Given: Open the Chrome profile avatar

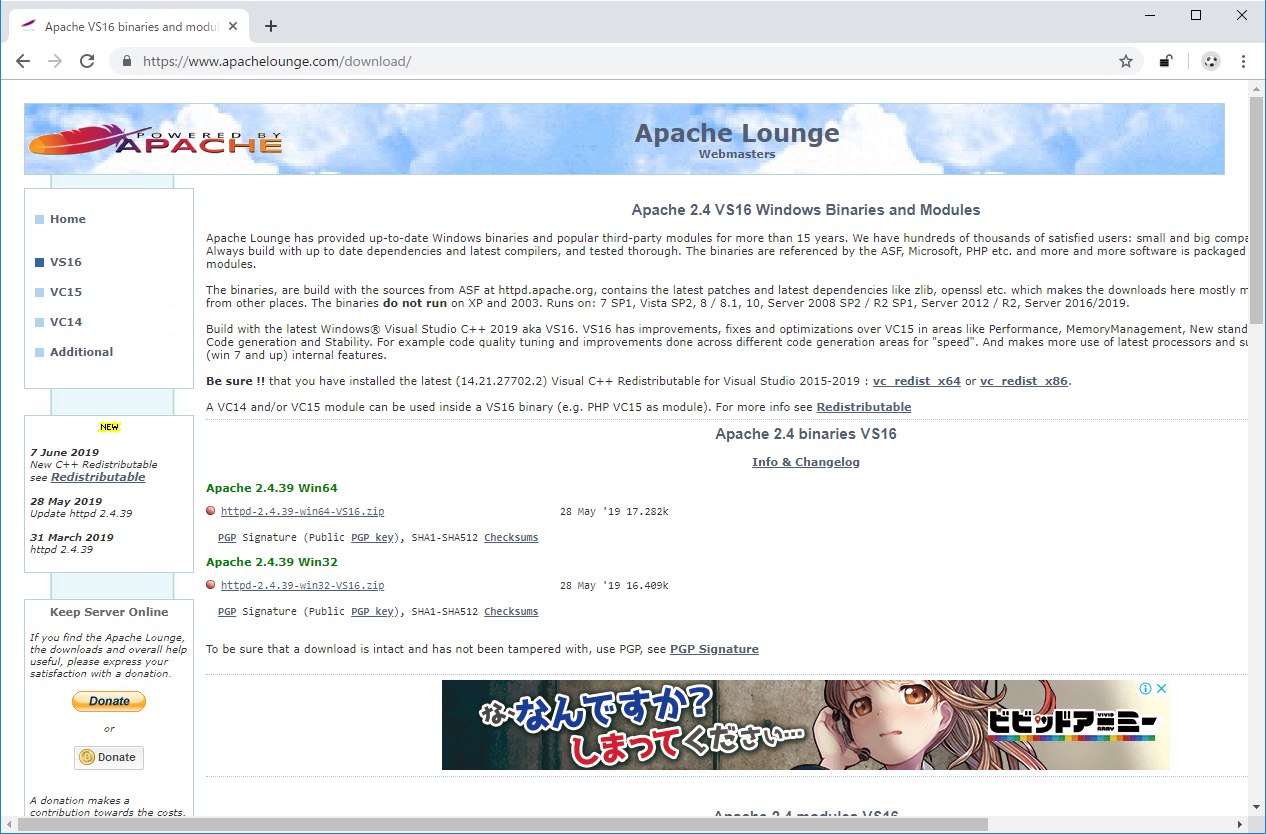Looking at the screenshot, I should pyautogui.click(x=1211, y=61).
